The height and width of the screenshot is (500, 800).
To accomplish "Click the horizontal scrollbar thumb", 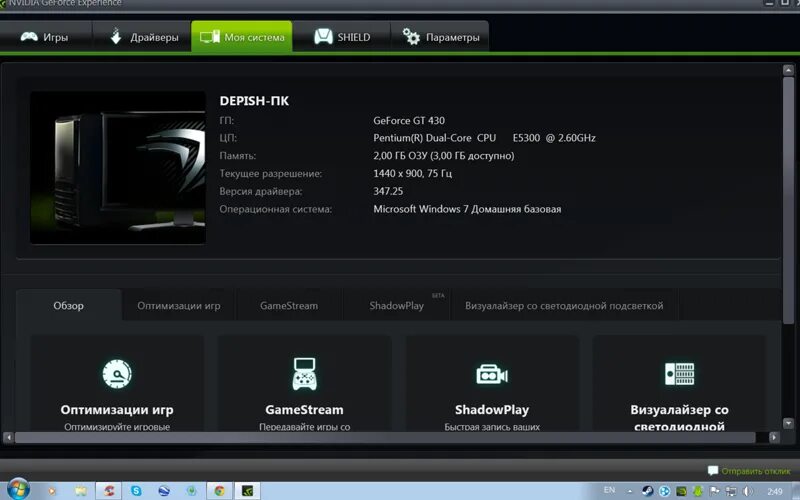I will (x=385, y=437).
